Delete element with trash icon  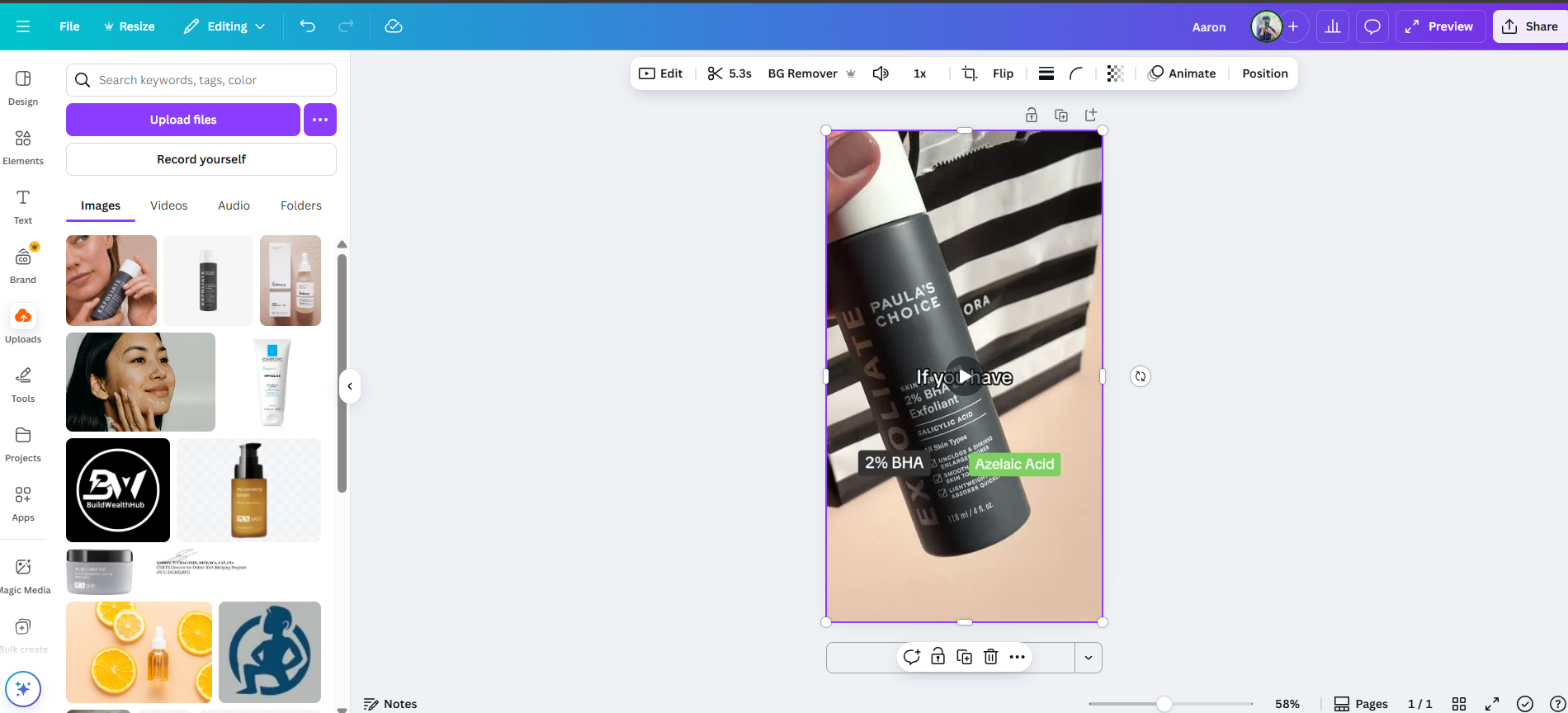pos(990,657)
